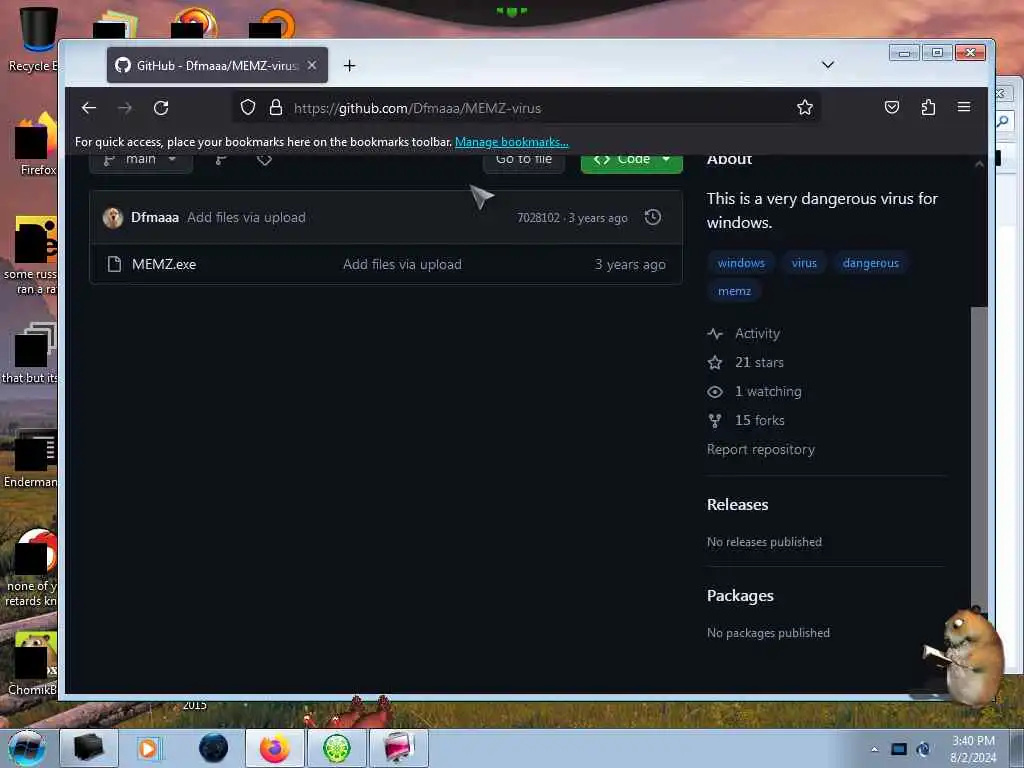Reload the GitHub page
The width and height of the screenshot is (1024, 768).
(x=161, y=108)
